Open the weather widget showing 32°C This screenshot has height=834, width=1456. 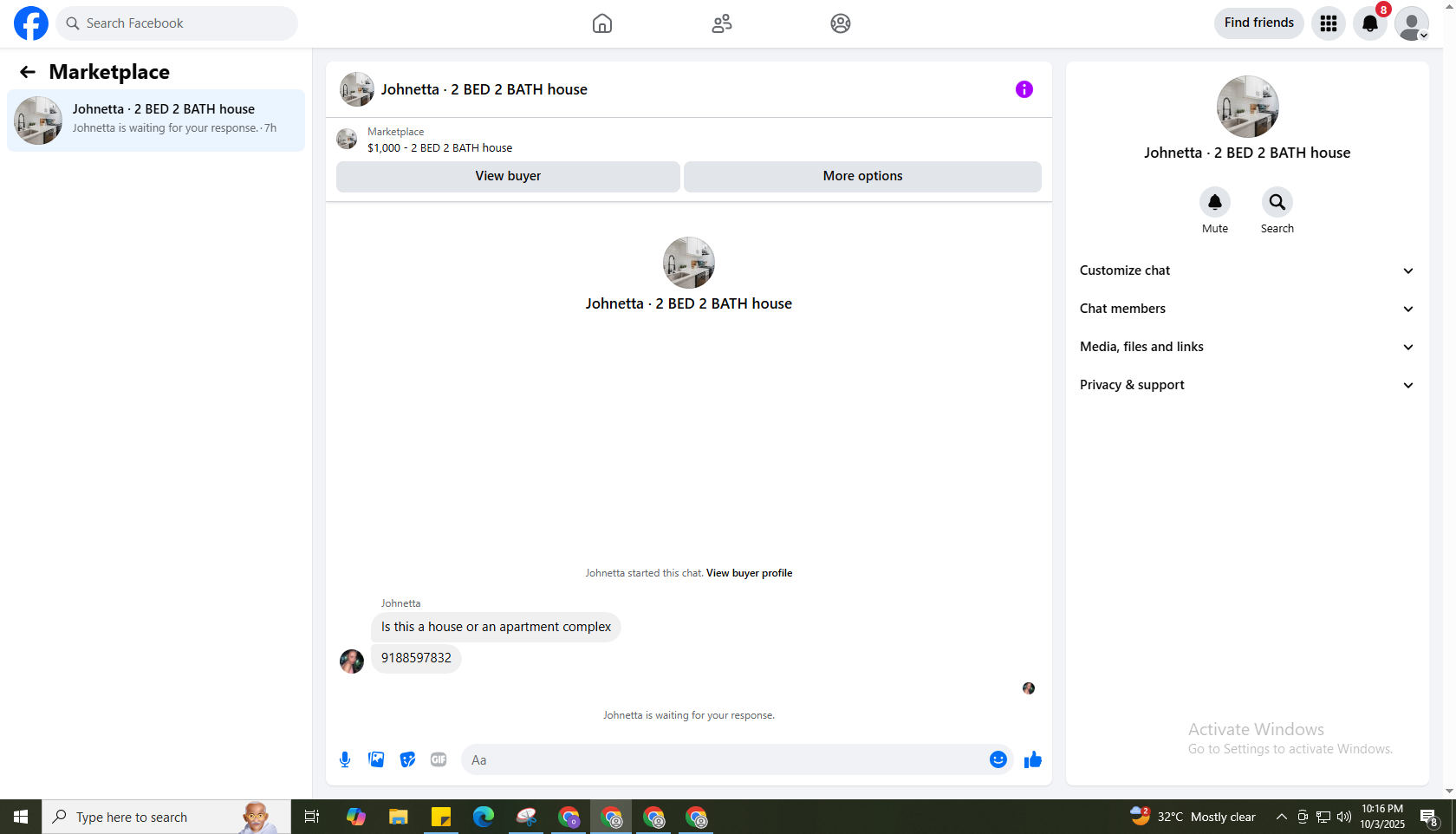pyautogui.click(x=1193, y=817)
